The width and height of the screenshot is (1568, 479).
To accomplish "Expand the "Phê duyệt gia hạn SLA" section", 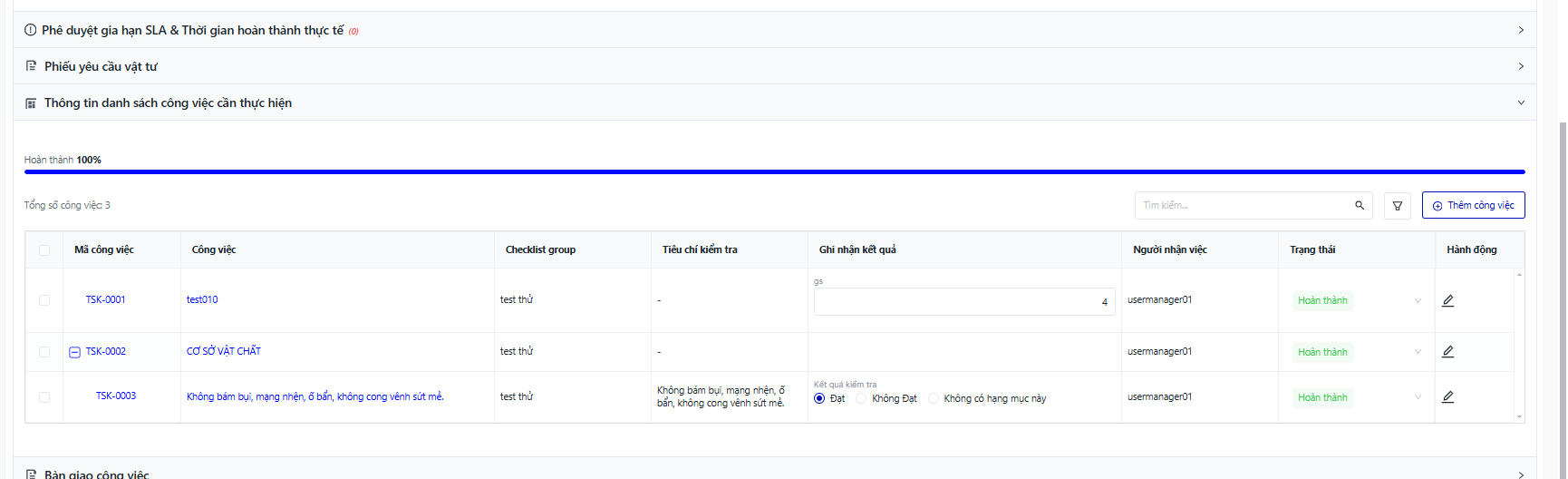I will coord(1520,30).
